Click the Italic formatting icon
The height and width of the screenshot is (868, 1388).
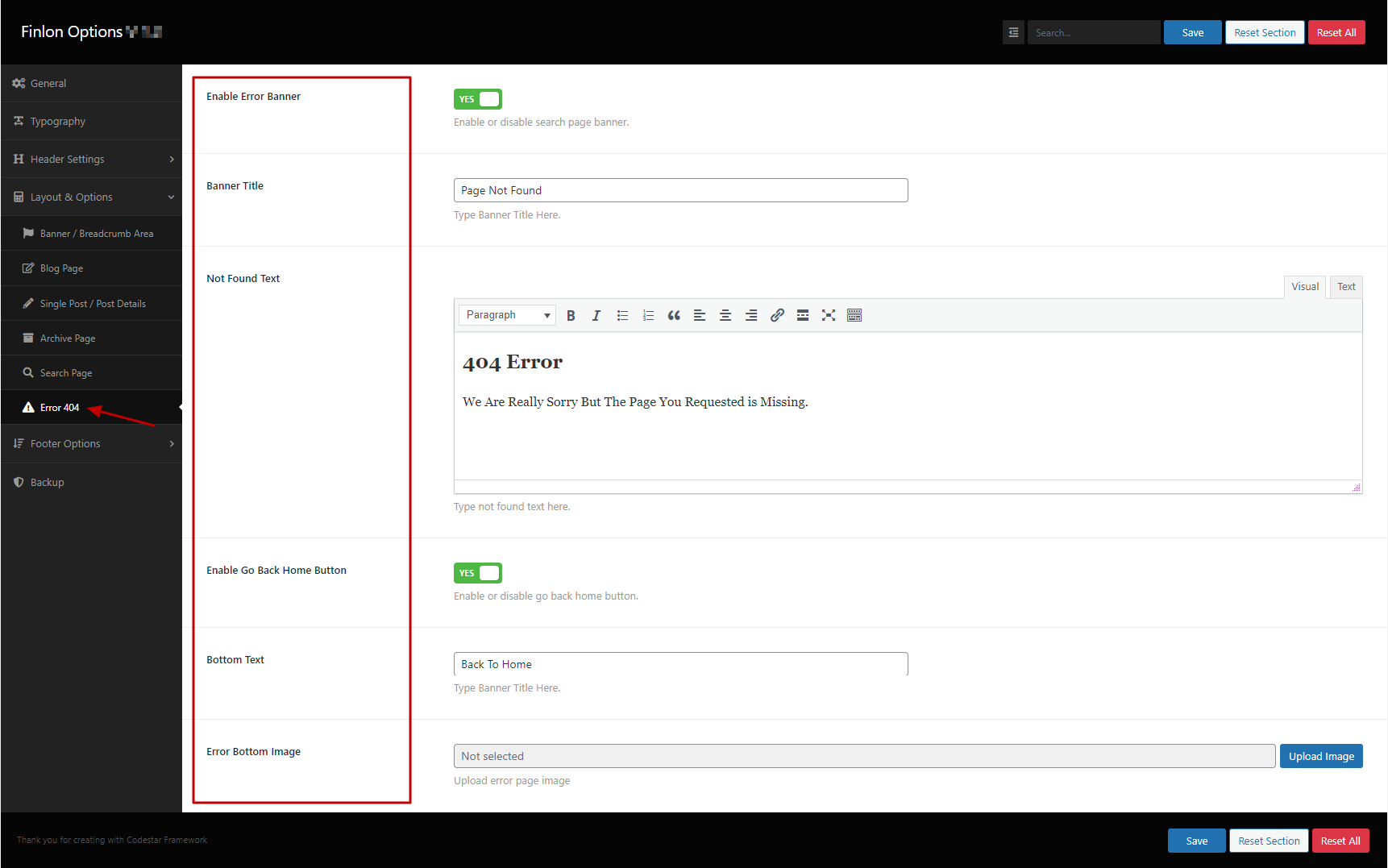point(596,316)
